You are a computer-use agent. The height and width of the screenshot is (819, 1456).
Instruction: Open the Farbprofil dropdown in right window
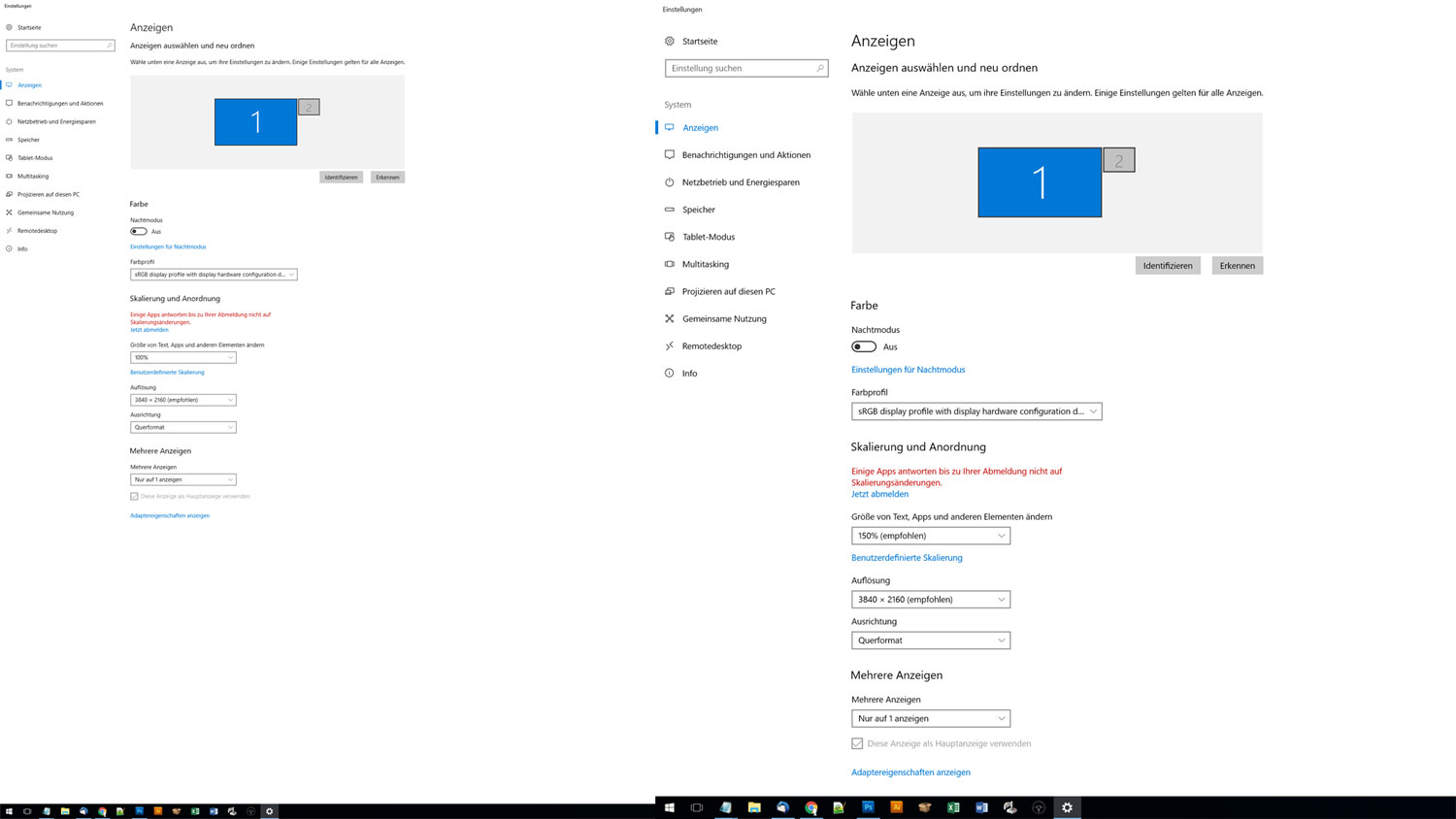coord(976,411)
